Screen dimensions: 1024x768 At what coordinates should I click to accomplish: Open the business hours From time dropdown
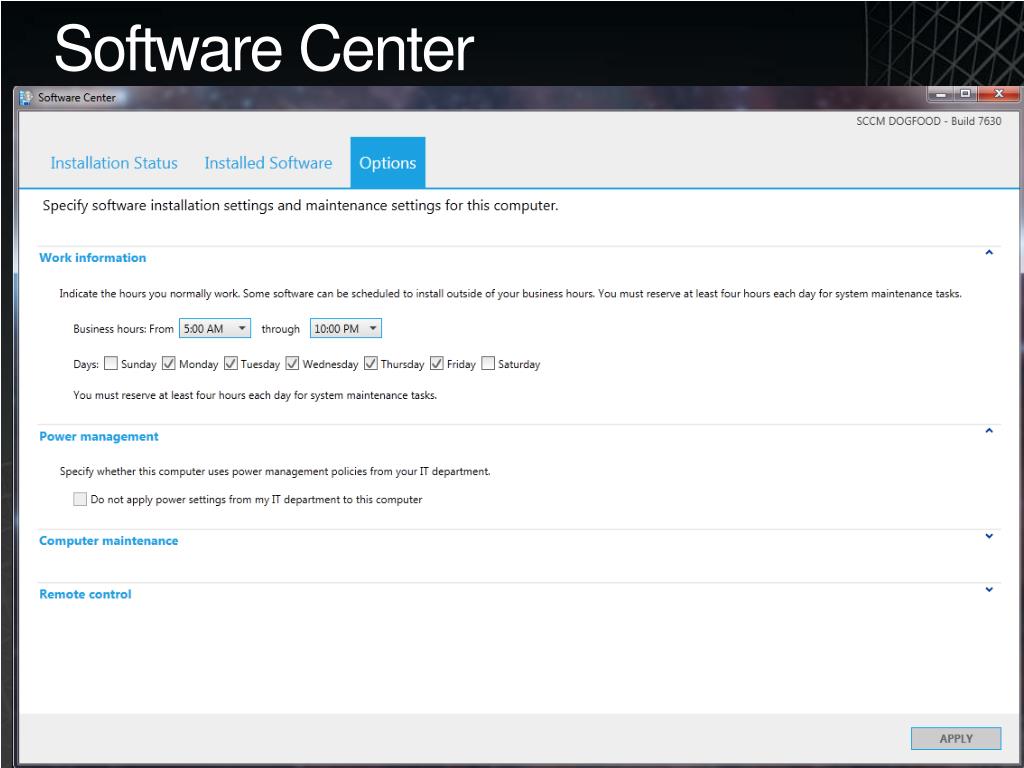pyautogui.click(x=215, y=328)
